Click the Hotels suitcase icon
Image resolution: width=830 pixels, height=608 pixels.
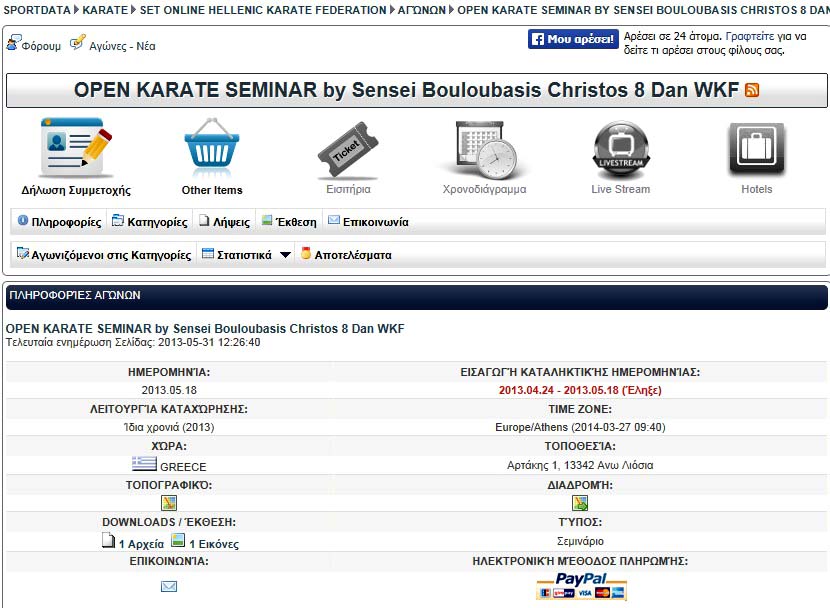[756, 148]
